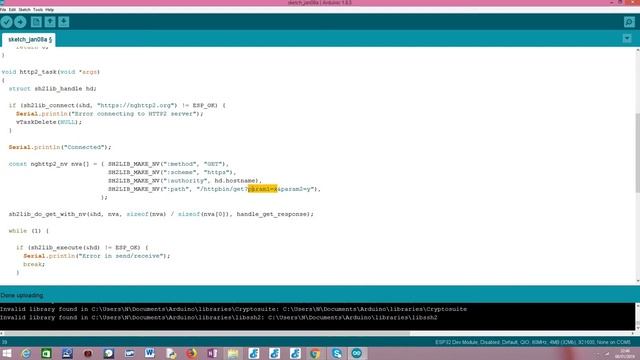640x360 pixels.
Task: Create a new sketch with New icon
Action: [x=36, y=22]
